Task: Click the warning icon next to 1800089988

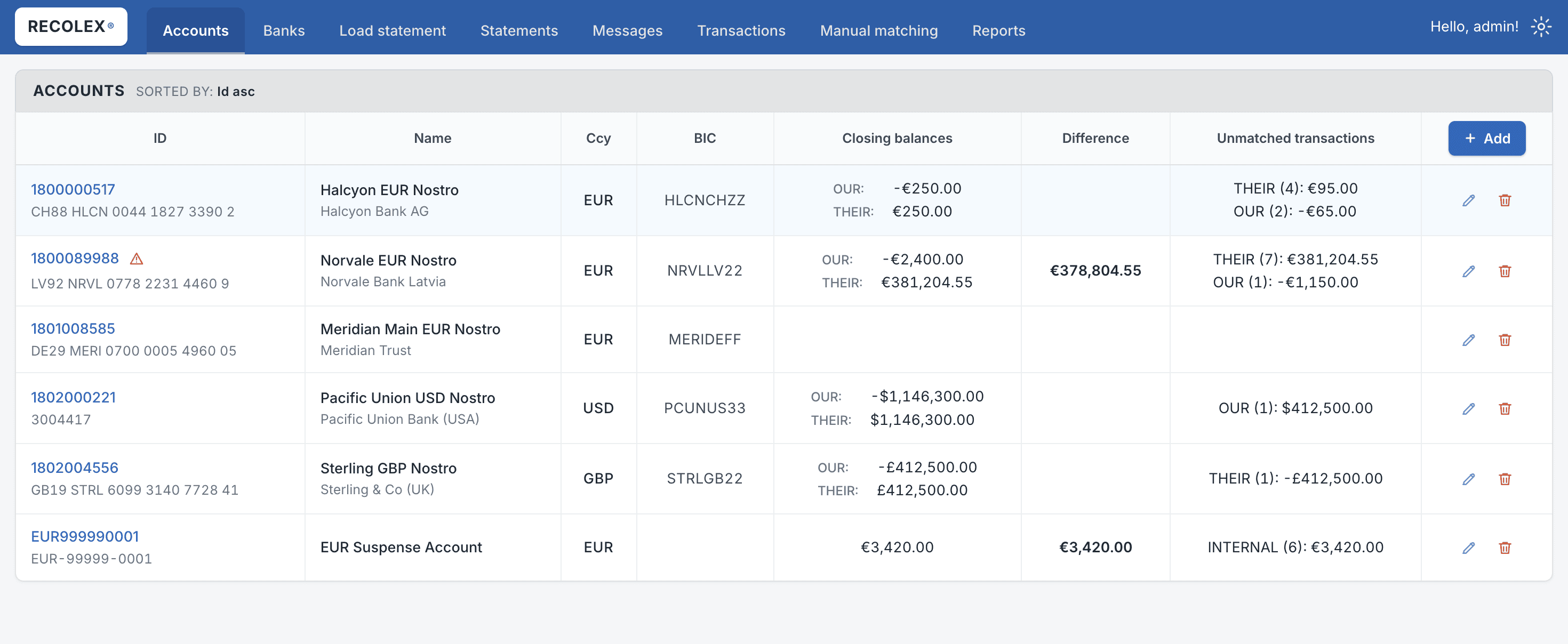Action: (137, 259)
